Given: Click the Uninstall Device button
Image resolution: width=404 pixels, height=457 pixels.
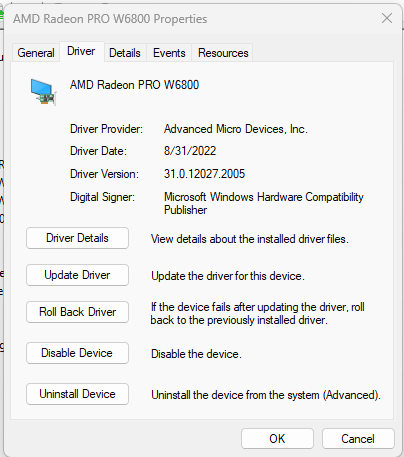Looking at the screenshot, I should click(77, 394).
